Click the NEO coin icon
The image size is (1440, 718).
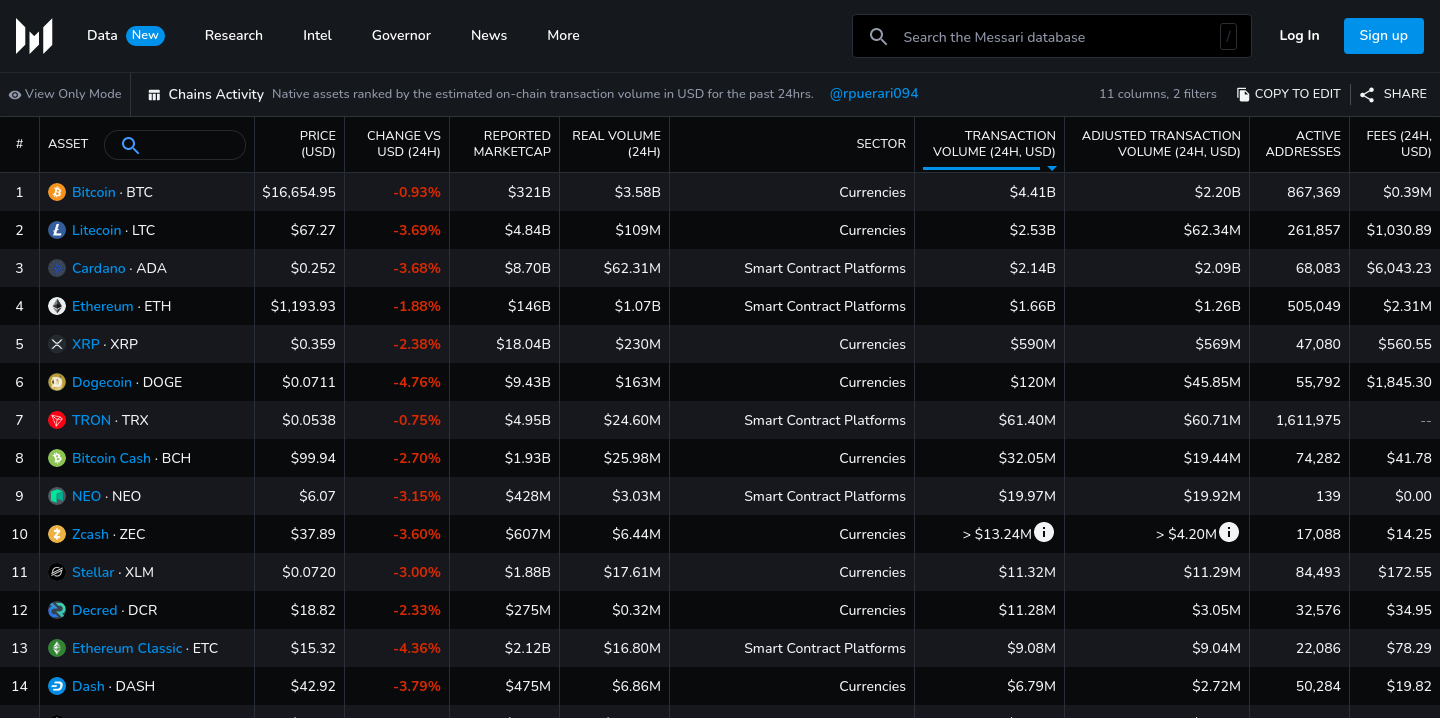coord(57,496)
